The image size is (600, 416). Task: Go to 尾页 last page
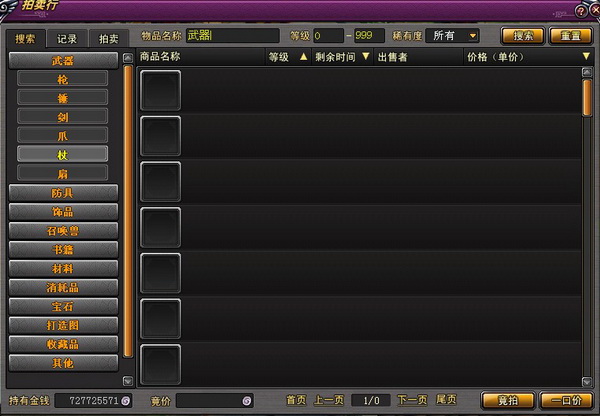point(446,400)
